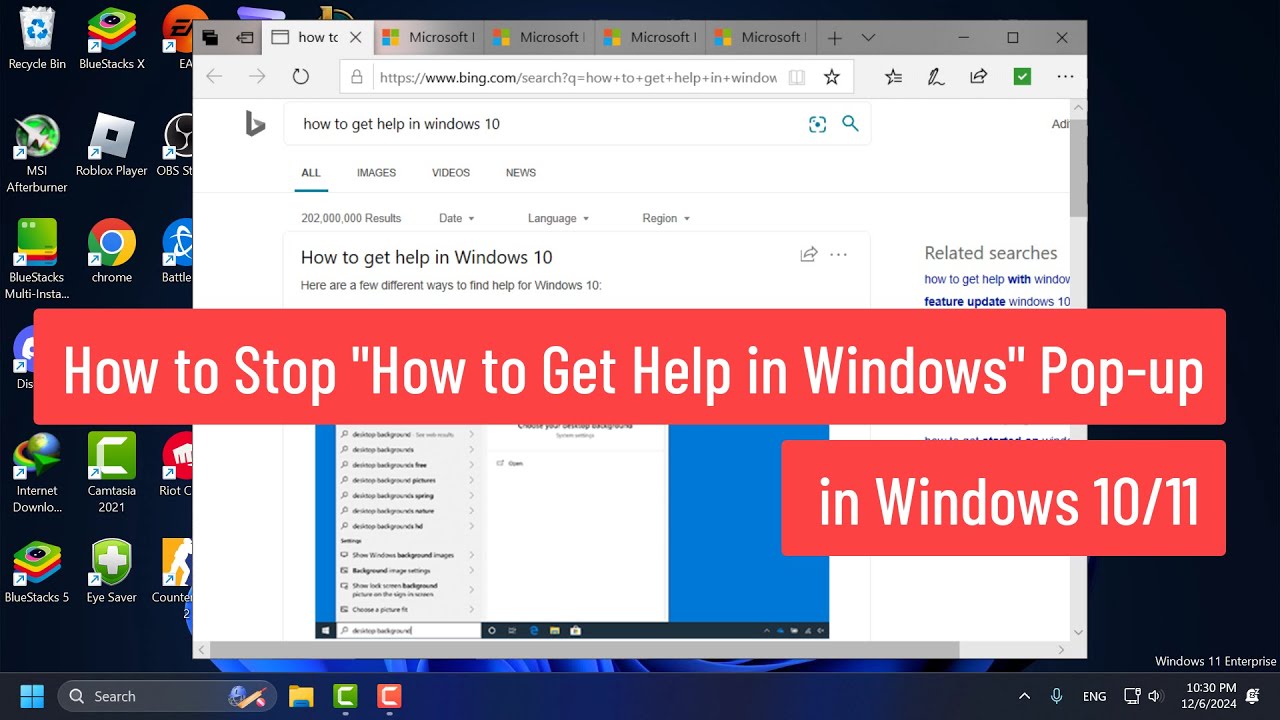
Task: Select the Eye Saver desktop shortcut
Action: 112,573
